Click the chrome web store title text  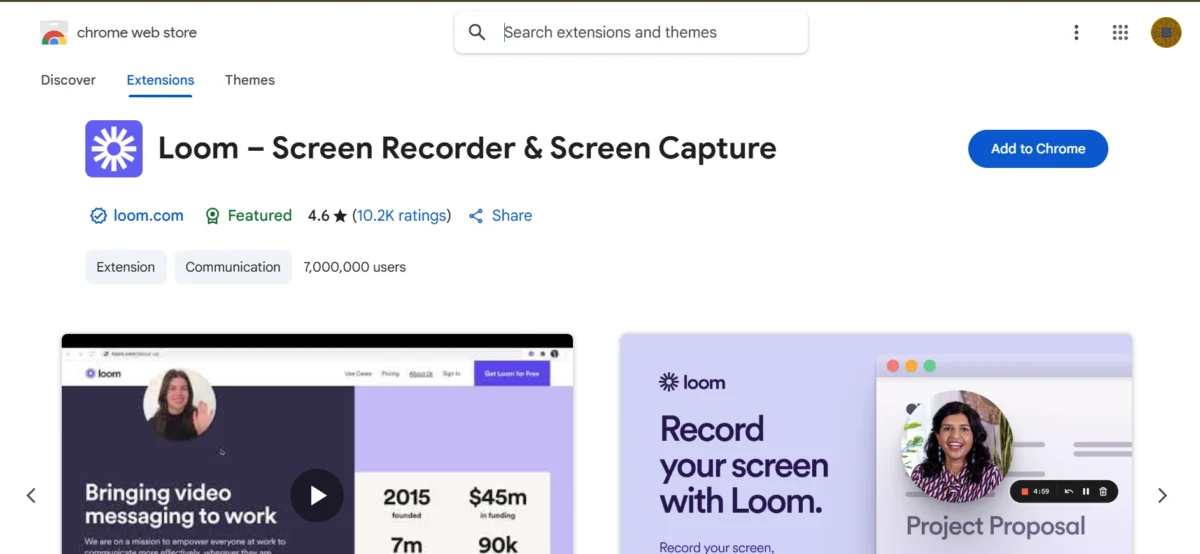point(137,32)
